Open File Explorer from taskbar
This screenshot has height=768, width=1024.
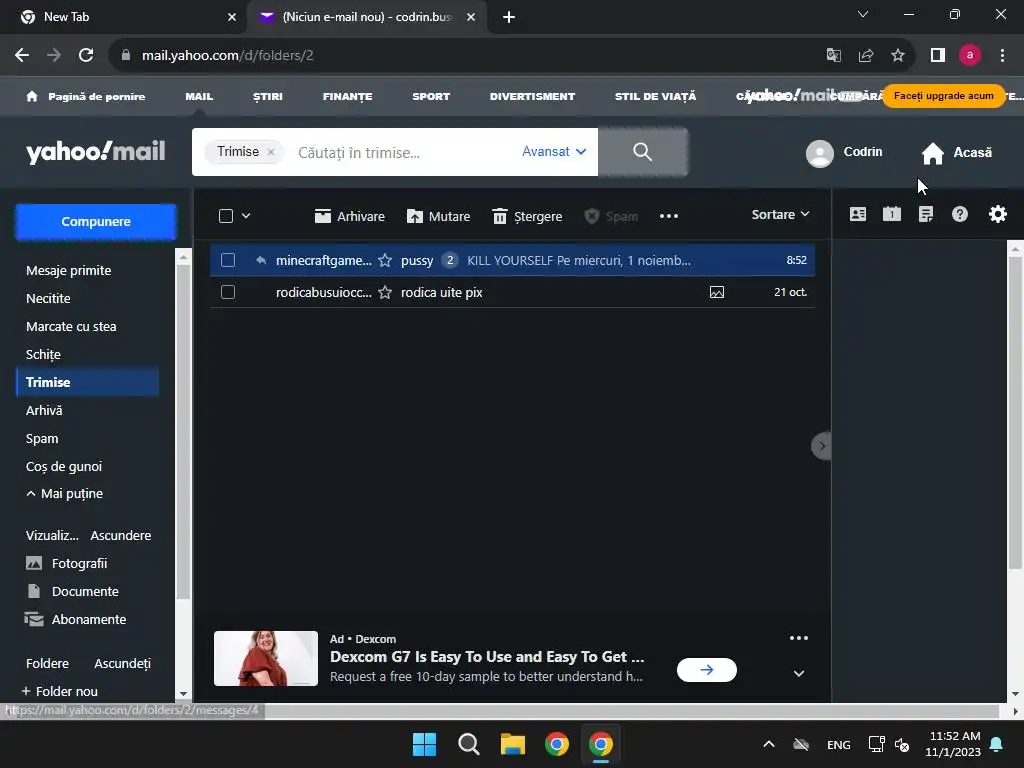point(513,744)
